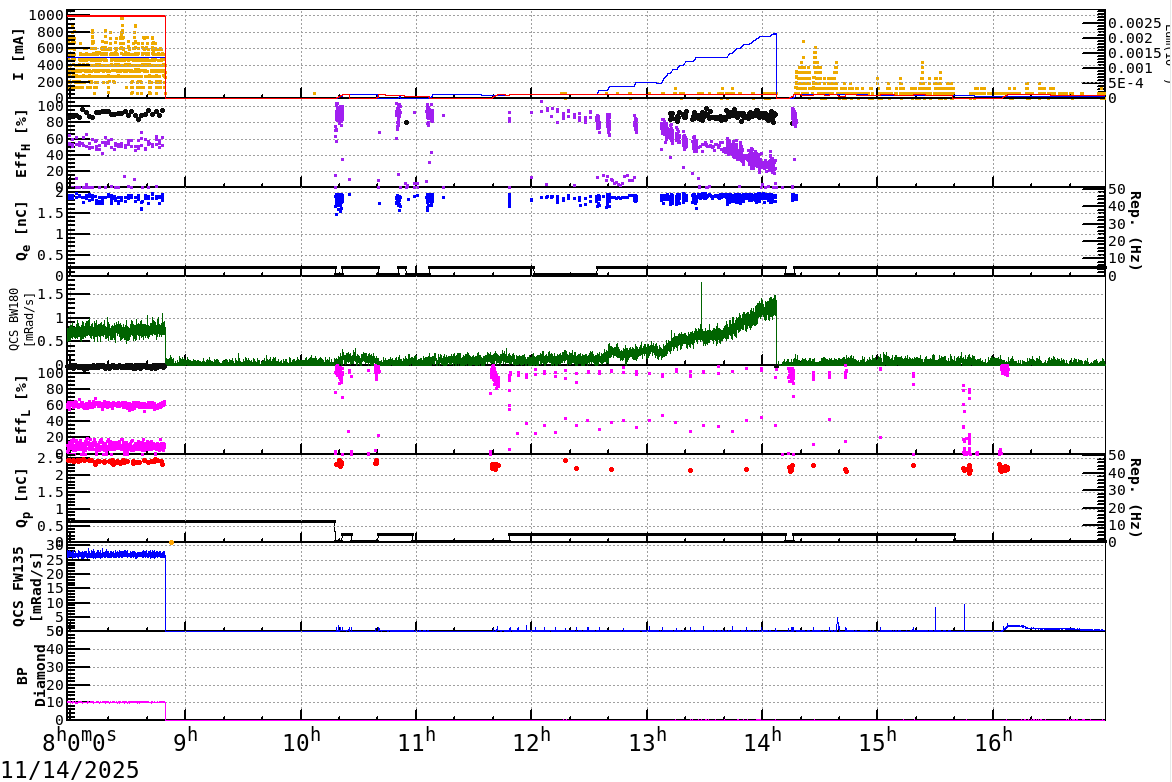This screenshot has height=782, width=1172.
Task: Select the "16h" time tick label
Action: pyautogui.click(x=993, y=739)
